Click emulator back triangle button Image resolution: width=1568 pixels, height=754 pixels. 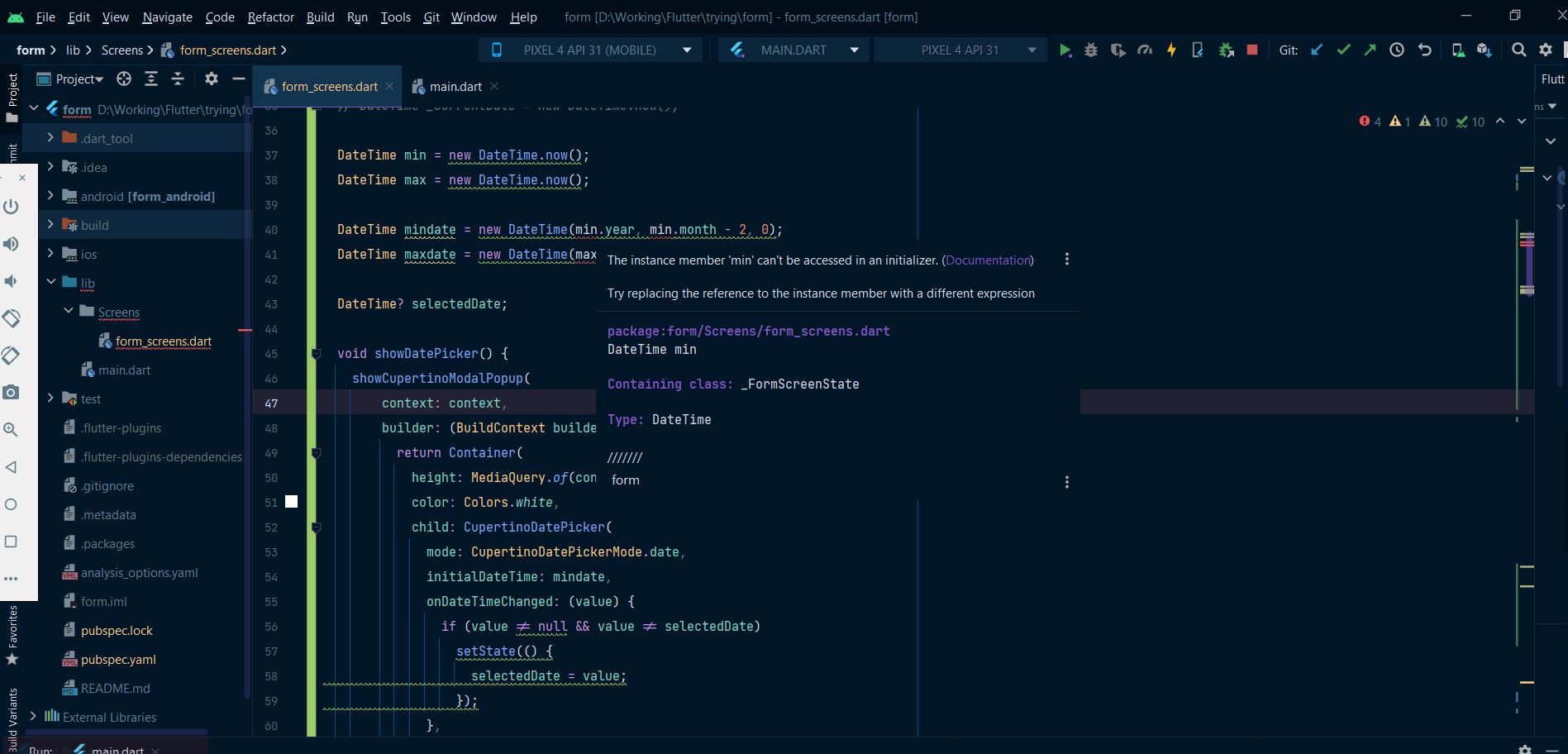click(11, 467)
